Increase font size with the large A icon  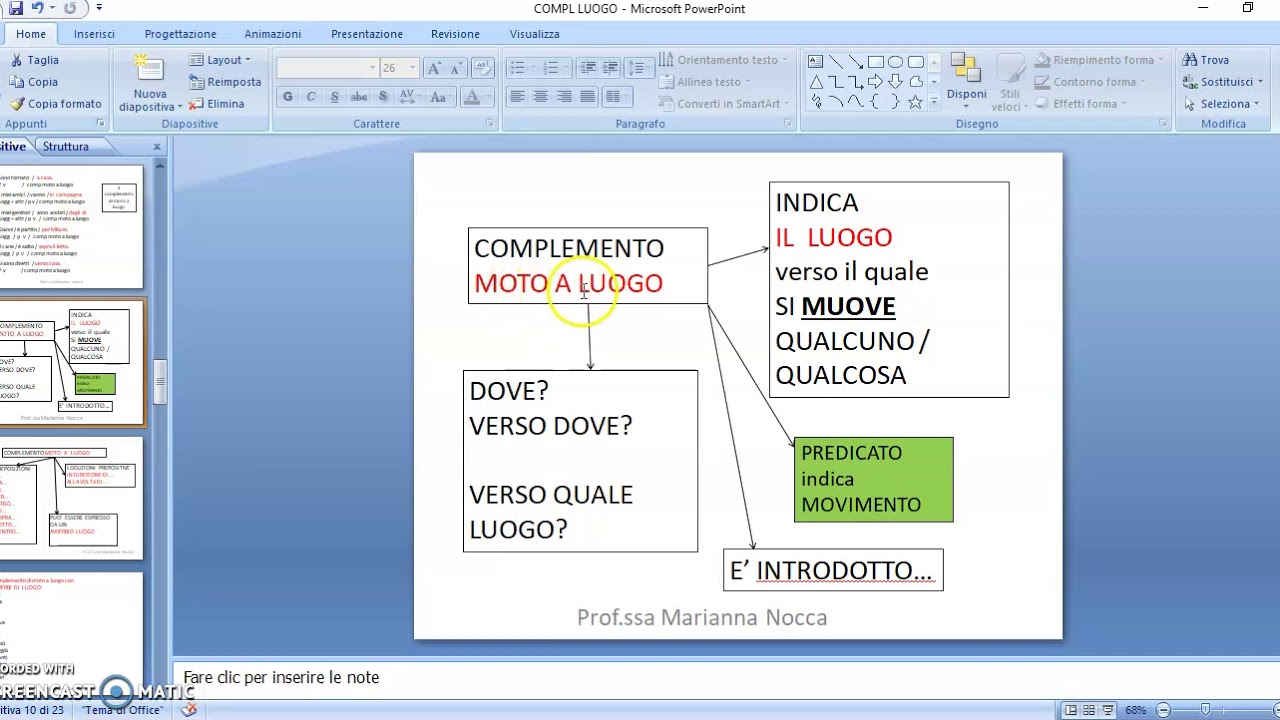[x=434, y=68]
